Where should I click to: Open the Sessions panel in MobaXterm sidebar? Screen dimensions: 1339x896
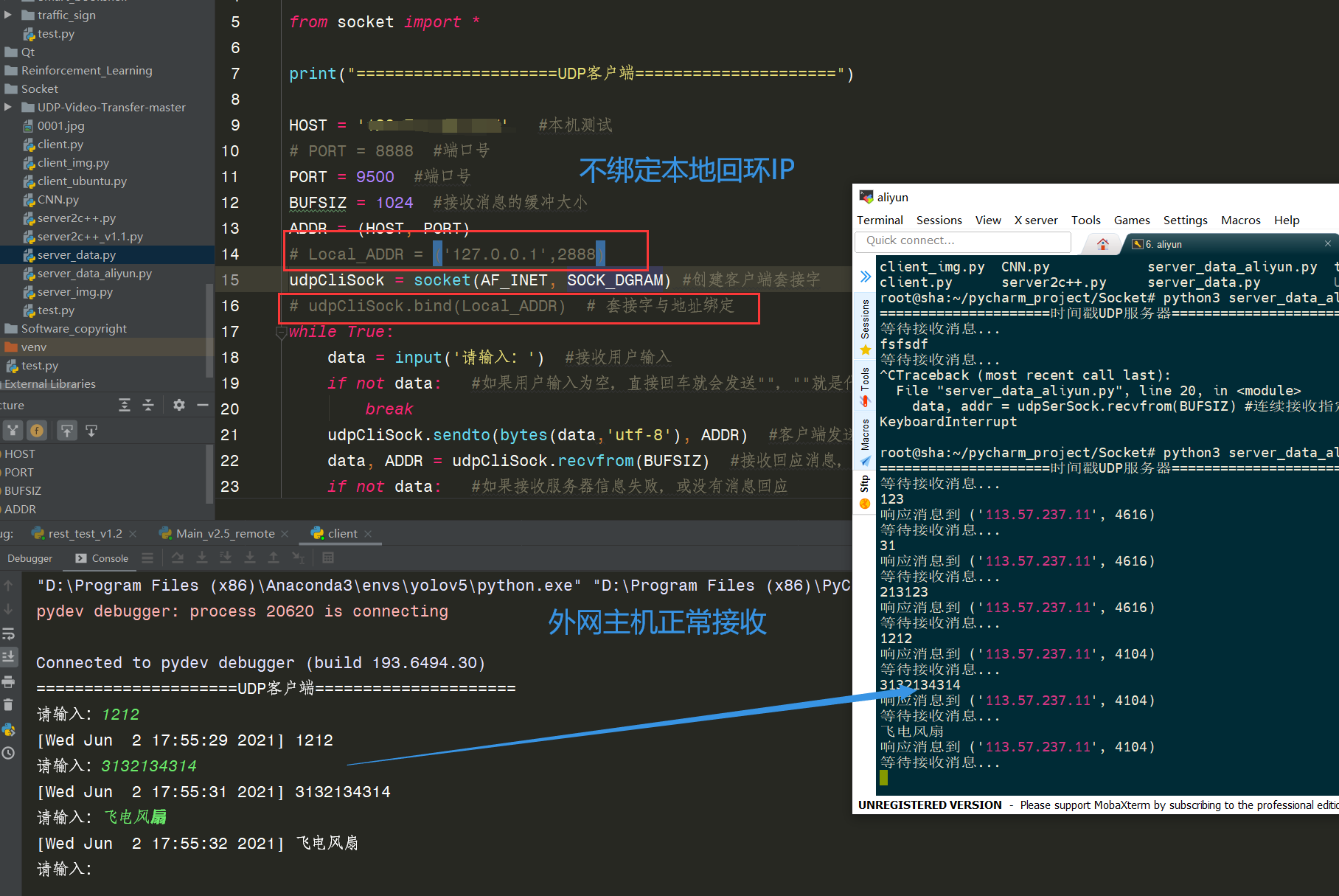click(x=864, y=317)
